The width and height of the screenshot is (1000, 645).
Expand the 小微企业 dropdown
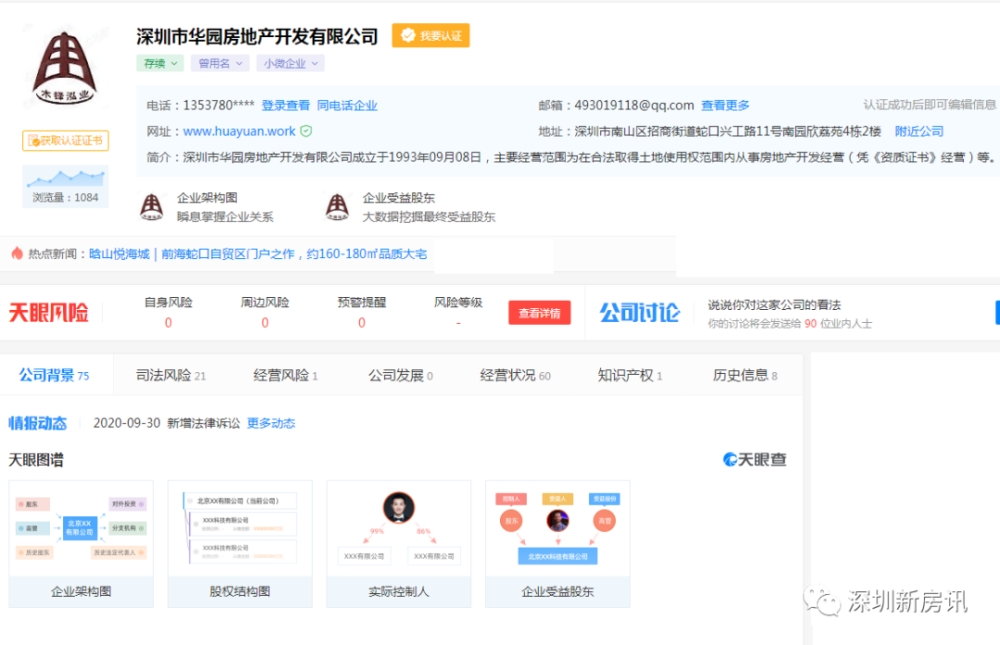(x=291, y=63)
